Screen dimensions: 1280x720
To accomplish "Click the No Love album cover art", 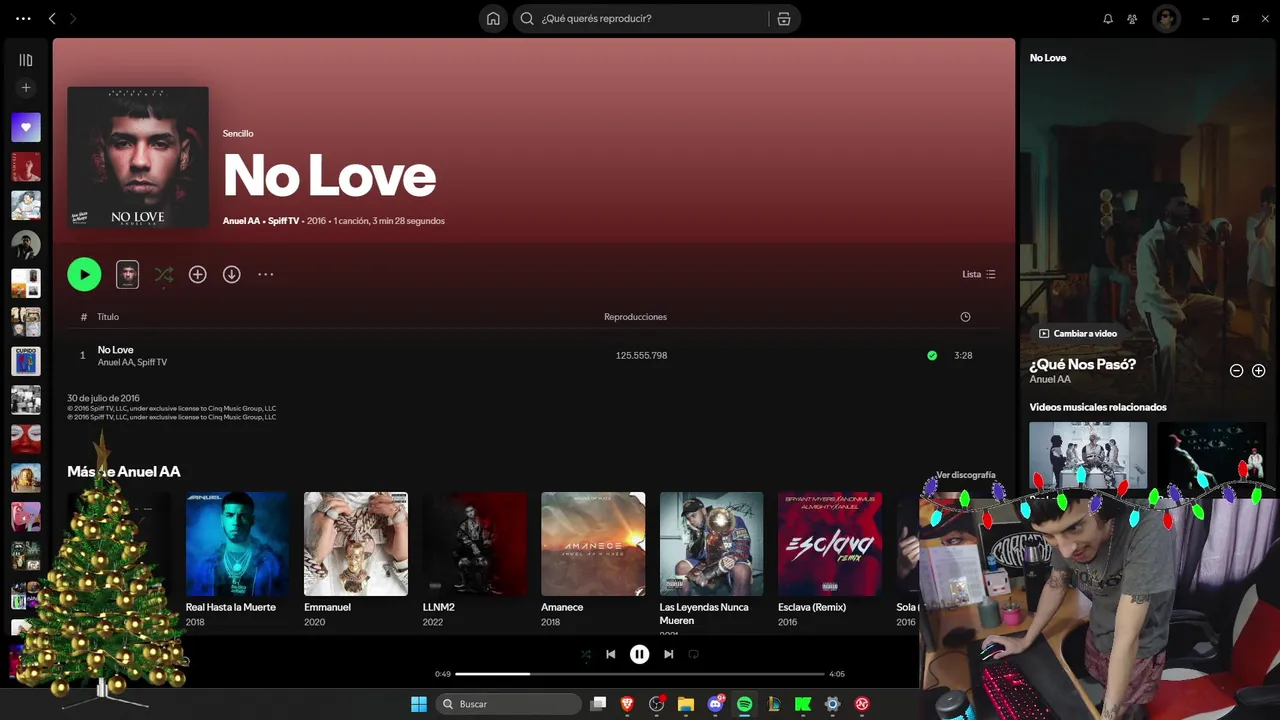I will pos(138,157).
